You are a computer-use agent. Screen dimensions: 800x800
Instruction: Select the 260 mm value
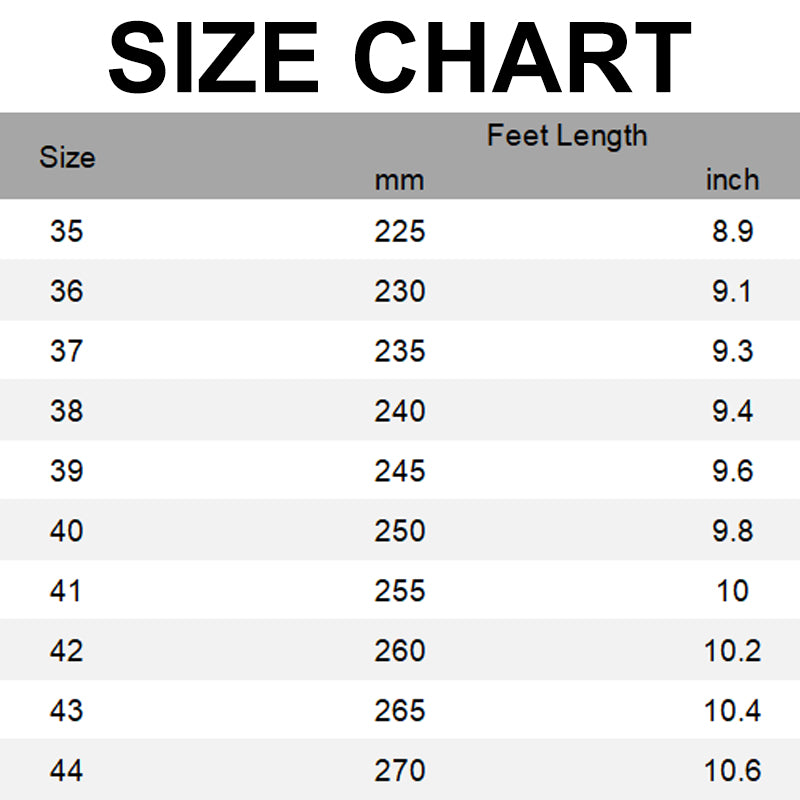tap(400, 651)
